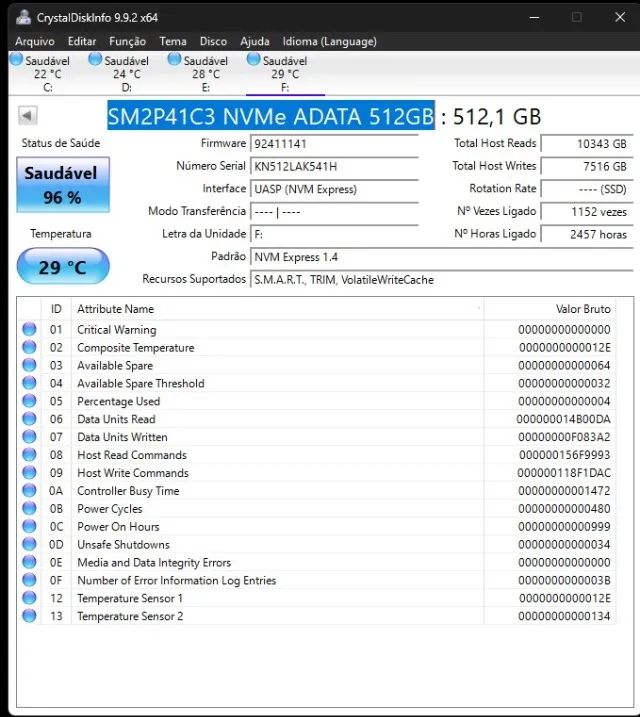Open the Tema menu
Viewport: 640px width, 717px height.
click(x=173, y=42)
